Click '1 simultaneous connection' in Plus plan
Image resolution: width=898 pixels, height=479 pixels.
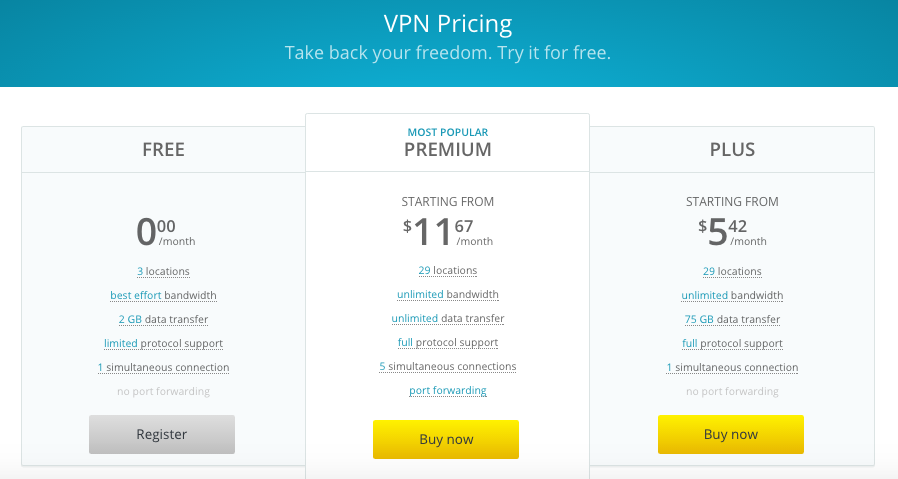(732, 368)
